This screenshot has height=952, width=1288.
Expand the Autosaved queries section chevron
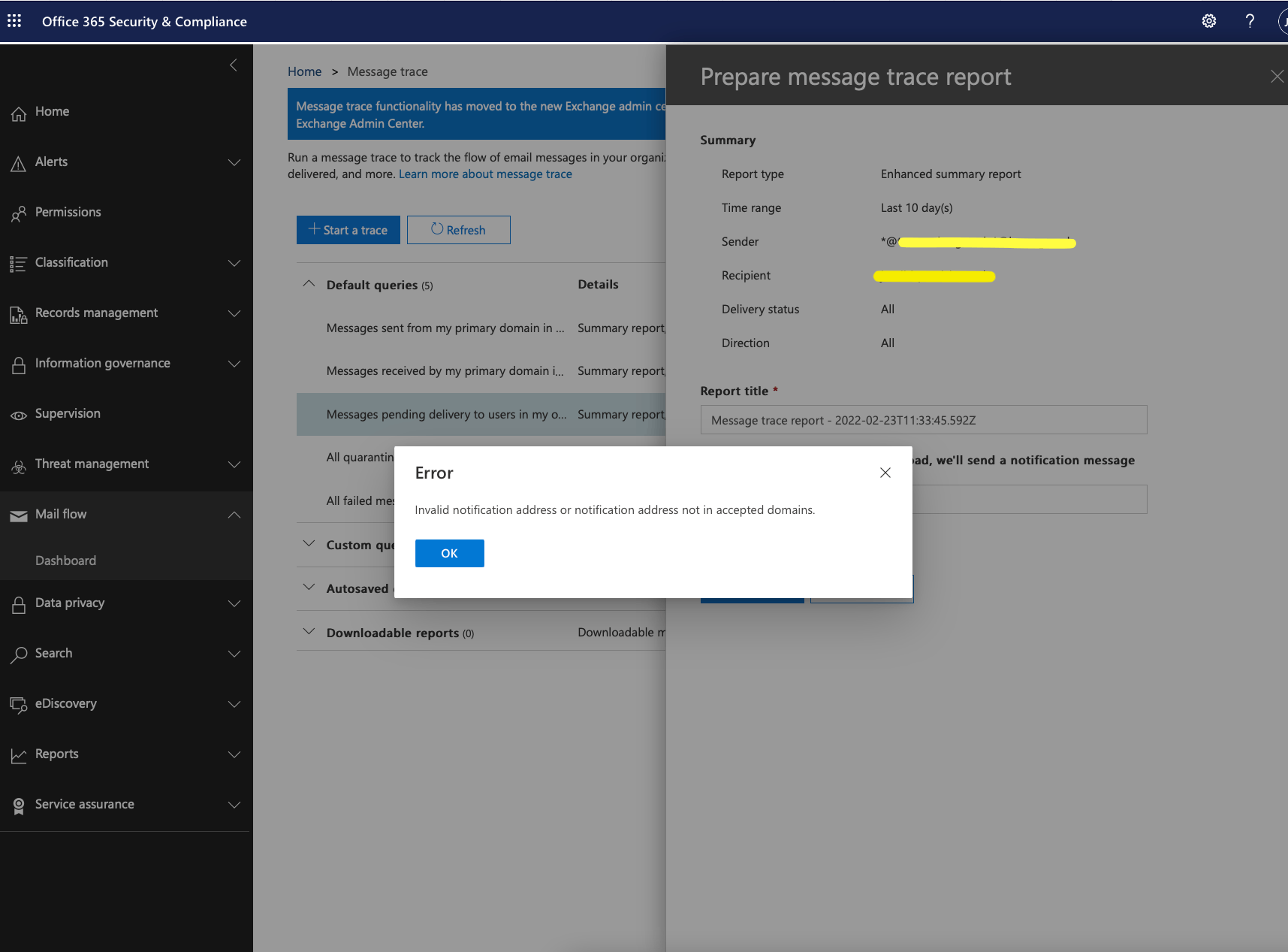(309, 587)
